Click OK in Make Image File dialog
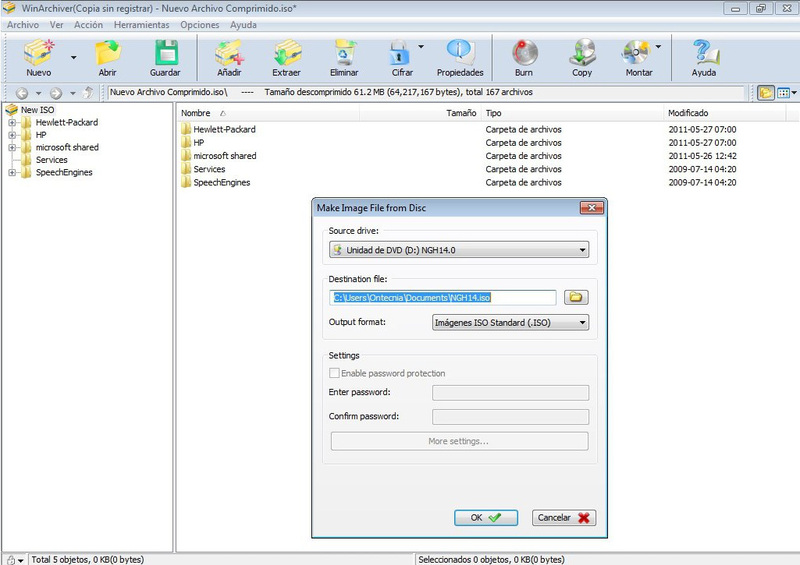Image resolution: width=800 pixels, height=565 pixels. click(486, 518)
